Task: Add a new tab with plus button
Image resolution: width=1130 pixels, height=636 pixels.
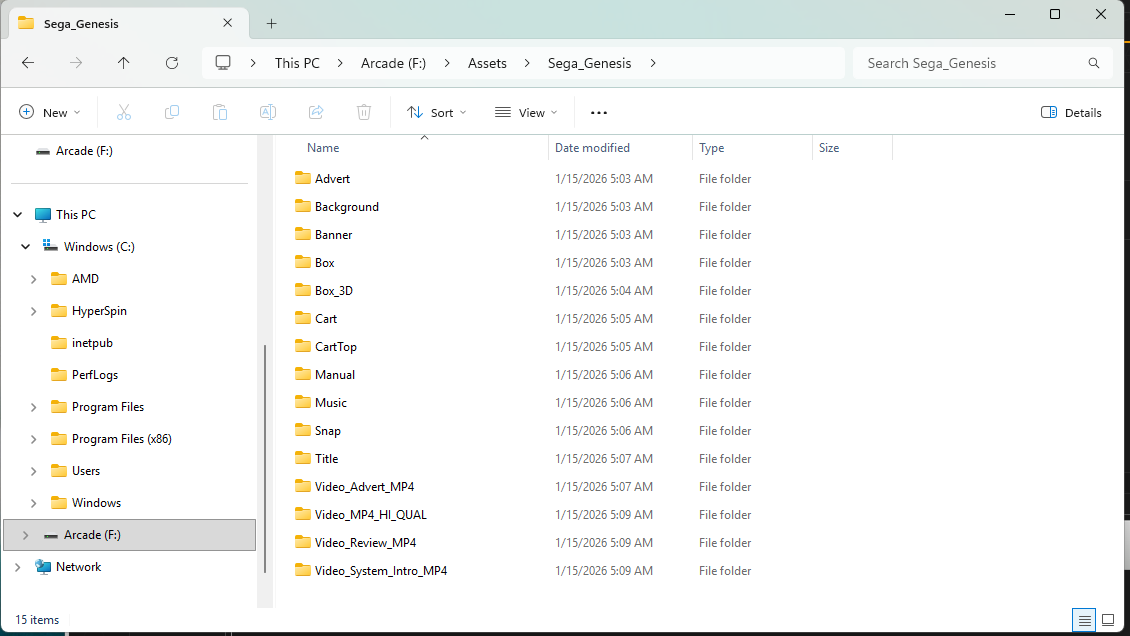Action: pos(271,23)
